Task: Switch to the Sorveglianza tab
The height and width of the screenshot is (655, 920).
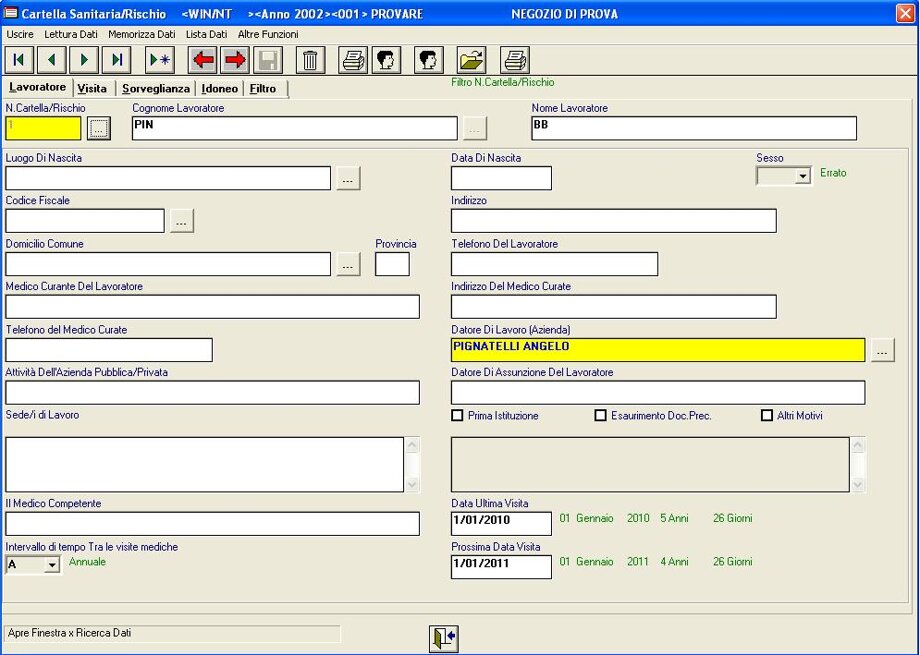Action: [x=155, y=89]
